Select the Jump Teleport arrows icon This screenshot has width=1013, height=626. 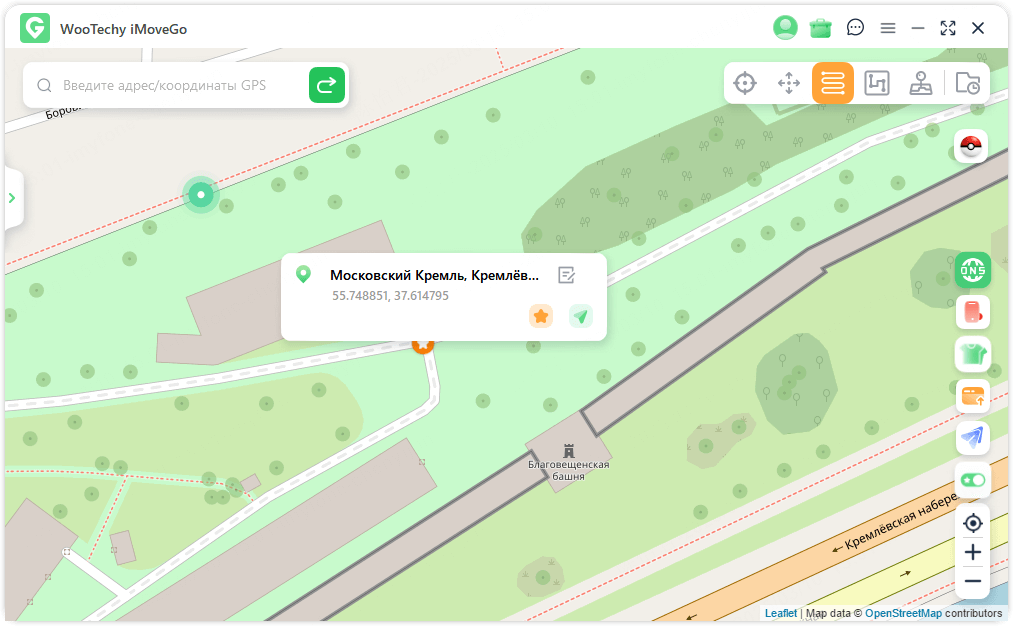(x=789, y=83)
